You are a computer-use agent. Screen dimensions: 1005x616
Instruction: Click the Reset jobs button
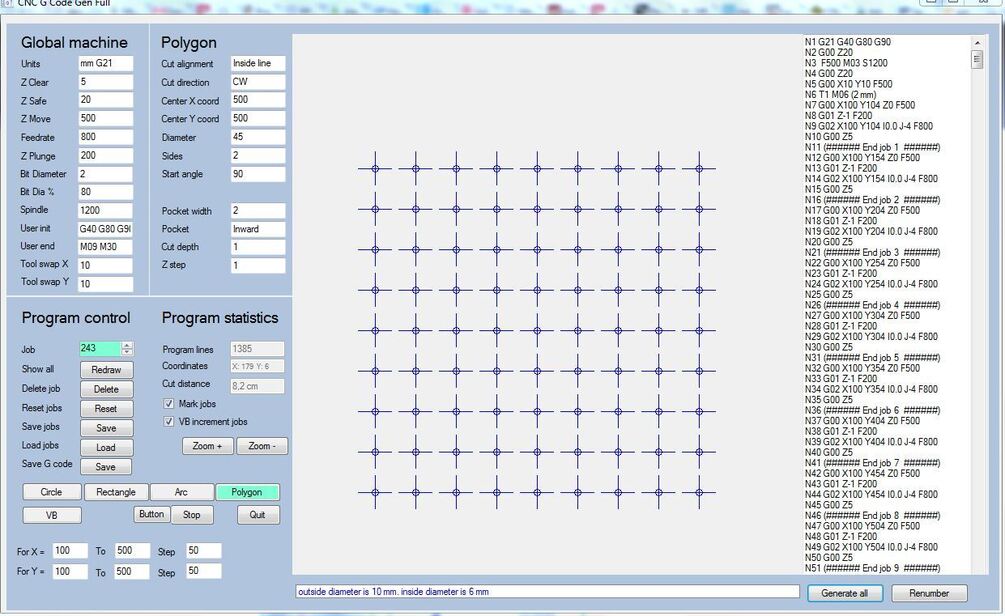click(106, 408)
